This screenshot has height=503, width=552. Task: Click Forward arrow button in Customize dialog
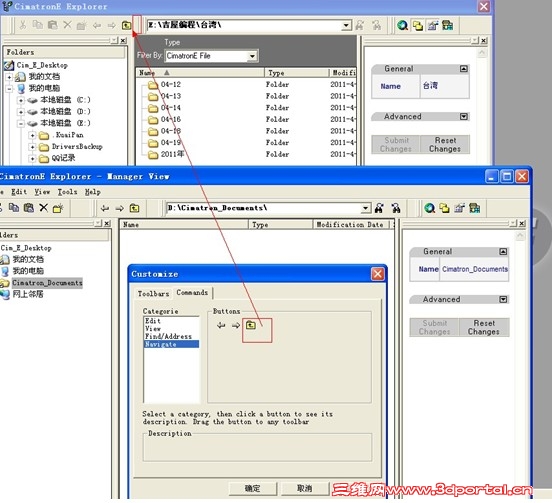236,325
